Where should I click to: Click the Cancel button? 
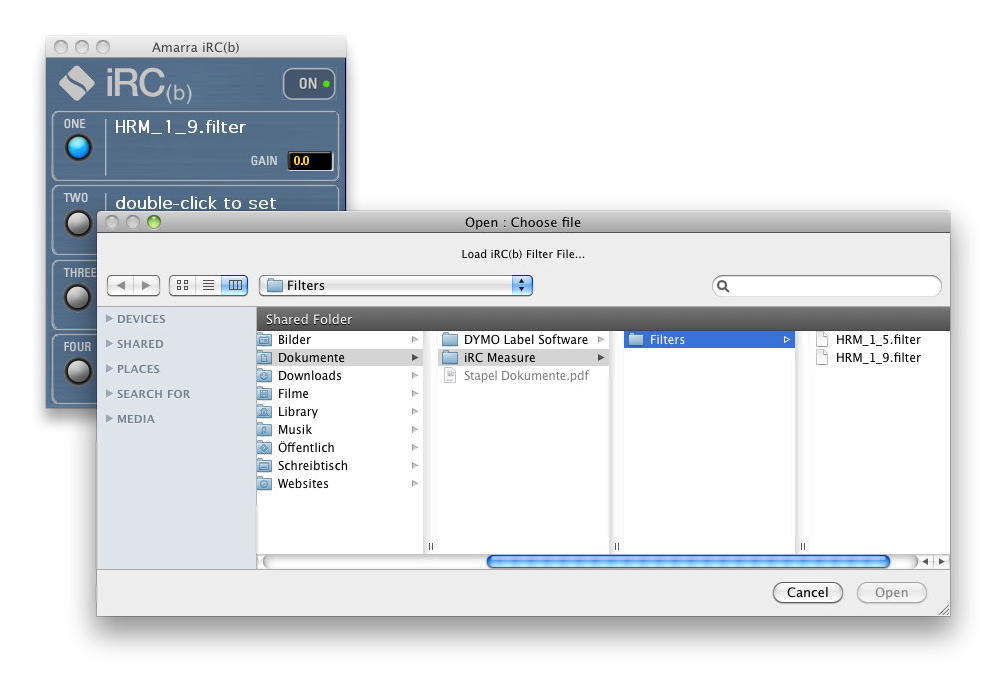(x=807, y=592)
